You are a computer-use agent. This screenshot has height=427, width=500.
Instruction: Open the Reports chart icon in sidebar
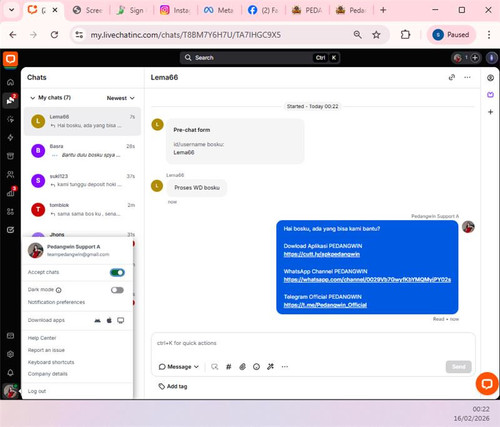coord(10,193)
